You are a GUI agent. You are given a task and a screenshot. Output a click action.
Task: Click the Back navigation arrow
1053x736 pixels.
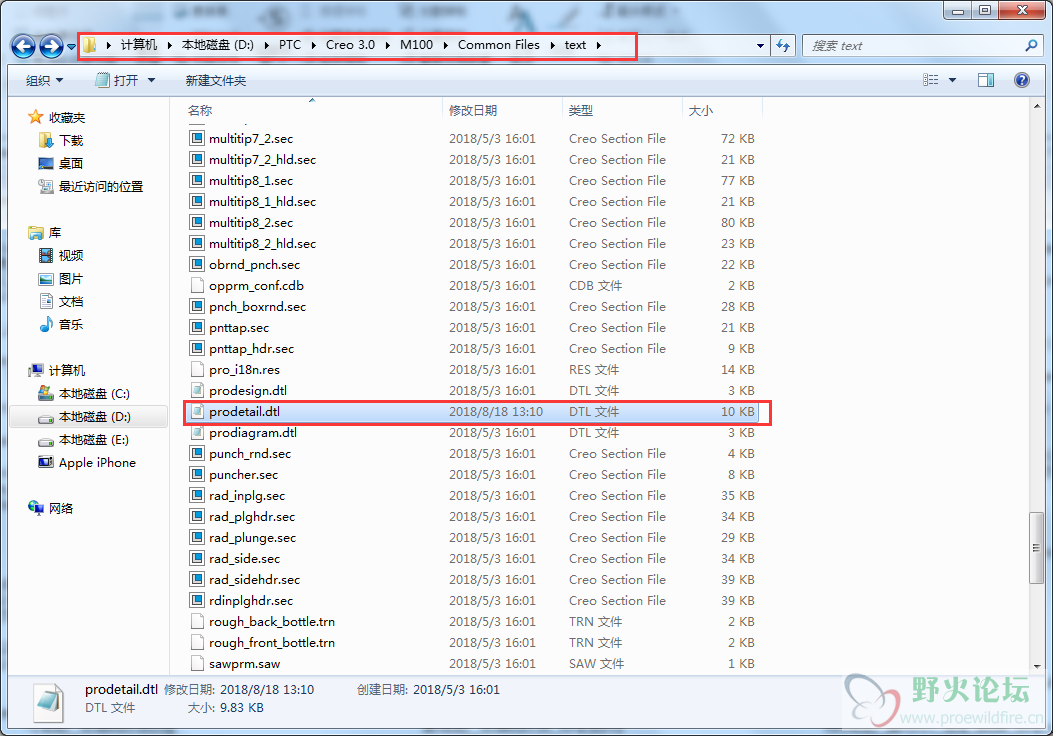tap(24, 46)
